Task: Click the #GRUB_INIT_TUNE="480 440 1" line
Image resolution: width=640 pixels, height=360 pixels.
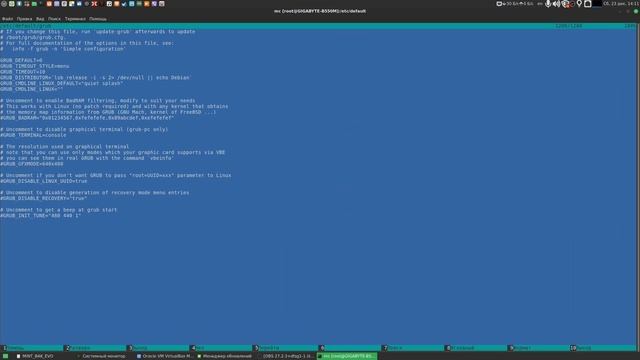Action: click(40, 215)
